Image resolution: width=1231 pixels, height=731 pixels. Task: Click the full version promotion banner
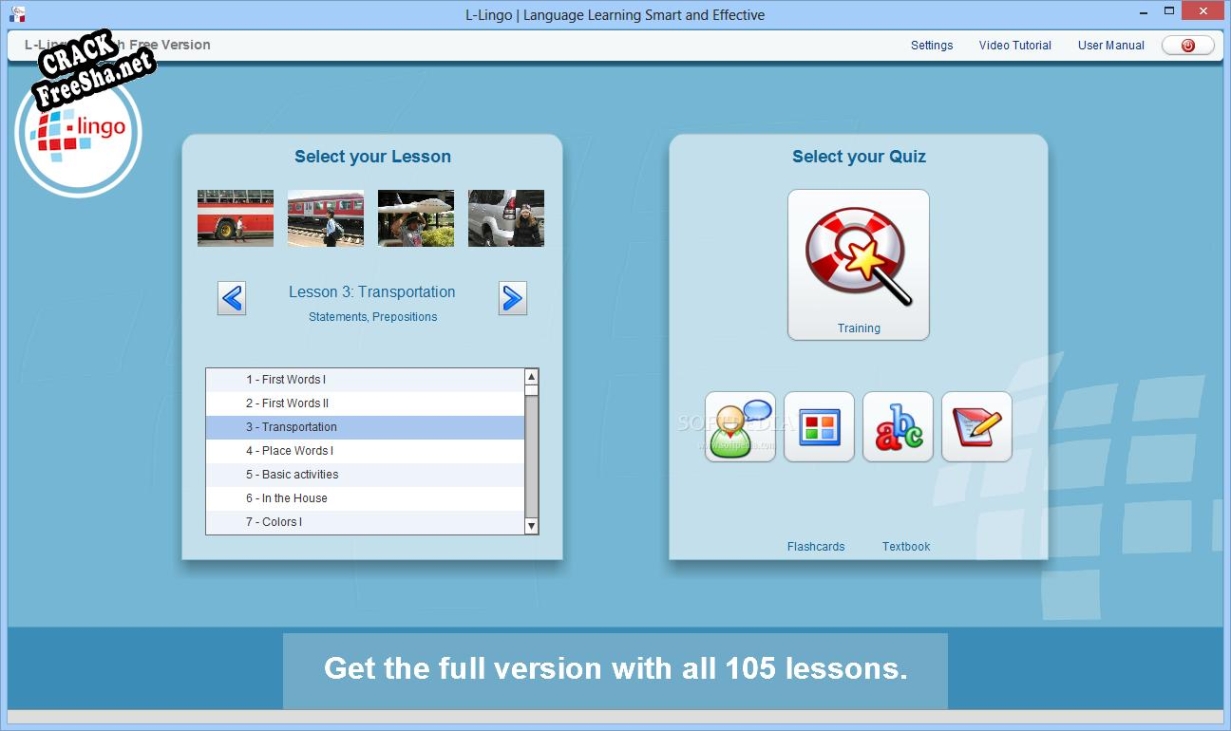(615, 669)
